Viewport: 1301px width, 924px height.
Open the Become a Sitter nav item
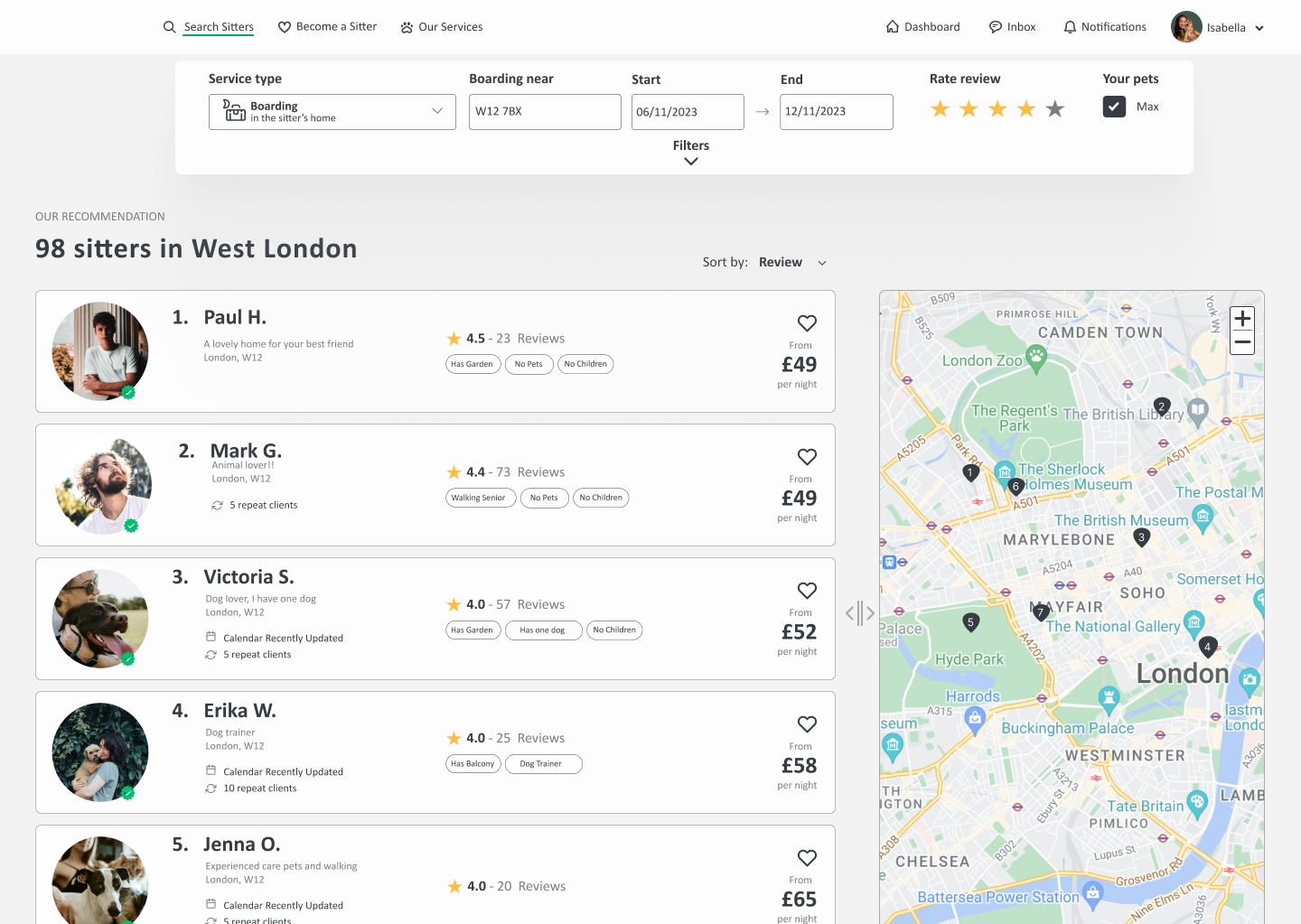tap(336, 27)
